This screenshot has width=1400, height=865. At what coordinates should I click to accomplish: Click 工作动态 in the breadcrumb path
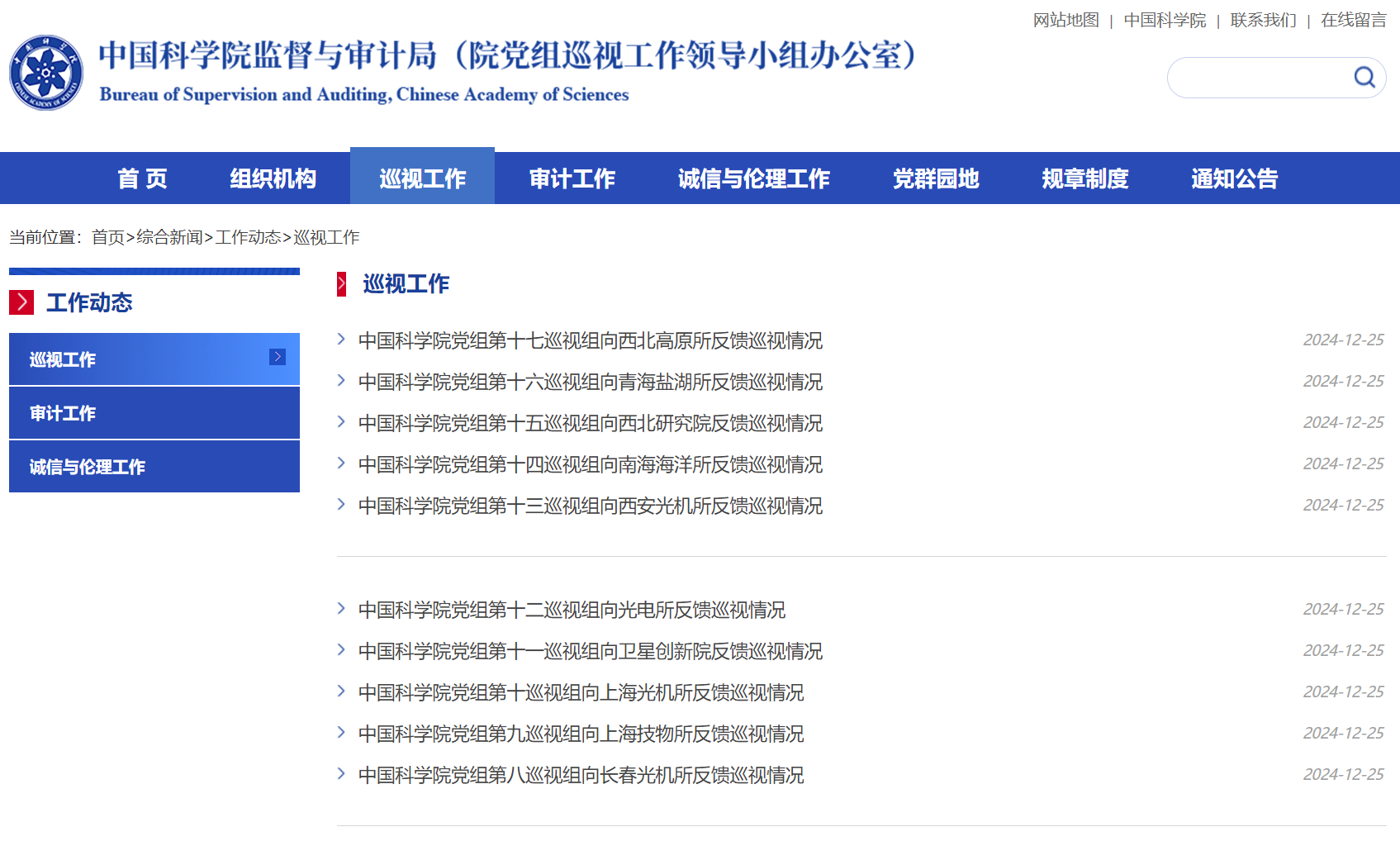(x=248, y=237)
